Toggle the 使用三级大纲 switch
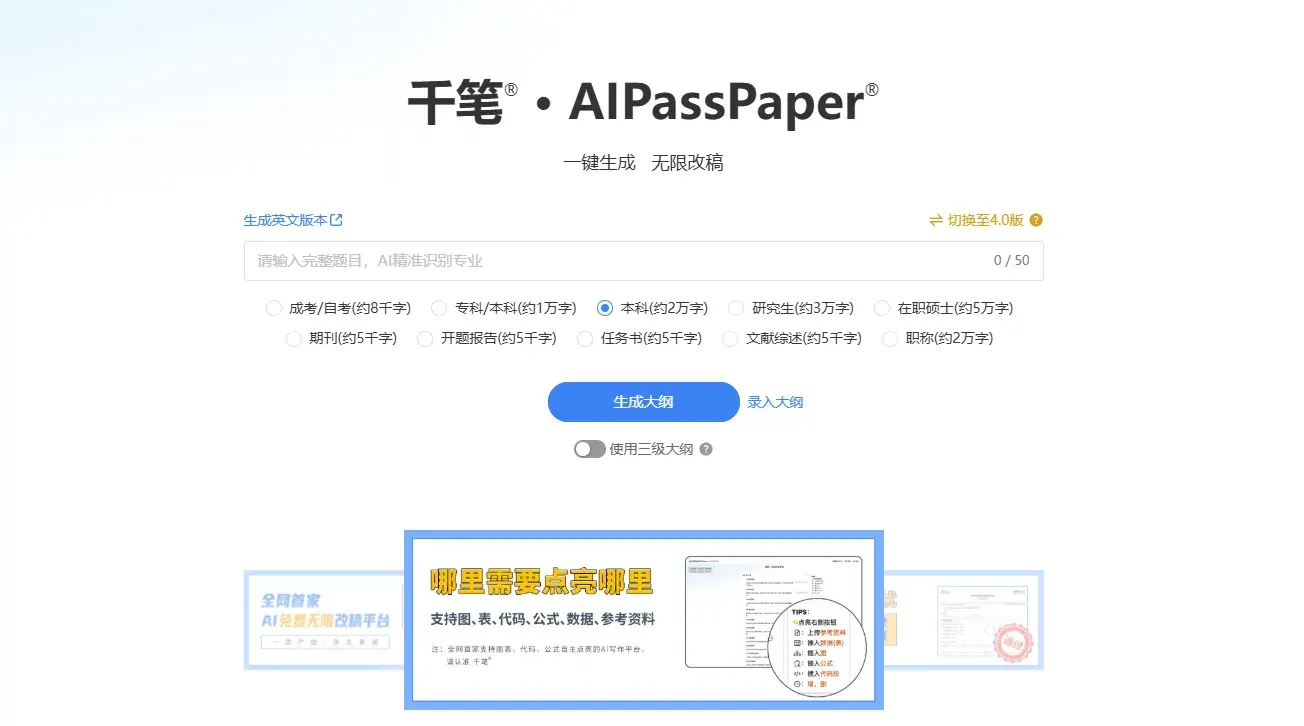Viewport: 1304px width, 726px height. (x=589, y=449)
